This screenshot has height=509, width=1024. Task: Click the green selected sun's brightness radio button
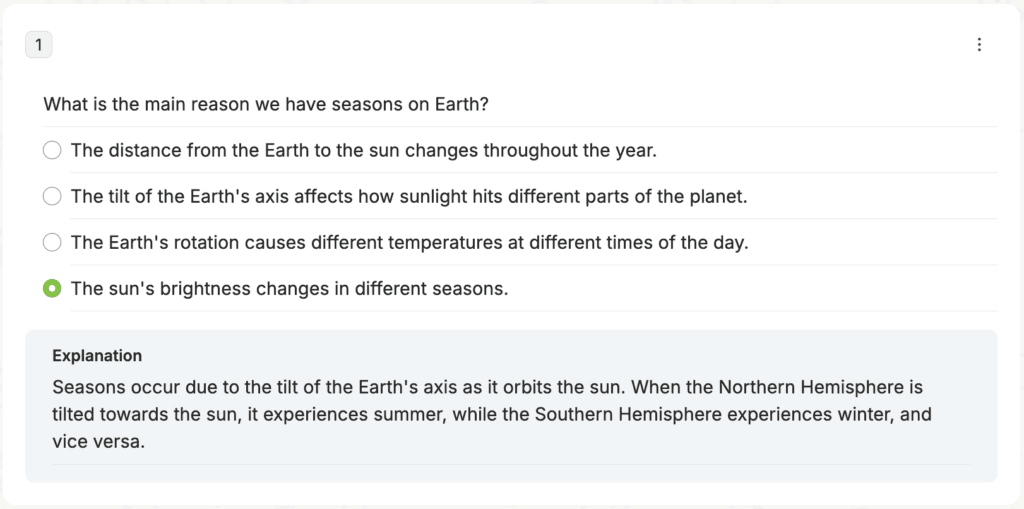coord(52,288)
